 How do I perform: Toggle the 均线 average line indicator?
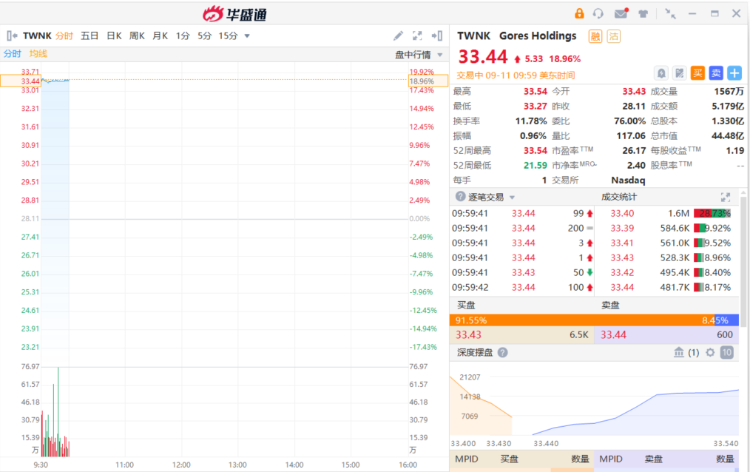pyautogui.click(x=38, y=54)
